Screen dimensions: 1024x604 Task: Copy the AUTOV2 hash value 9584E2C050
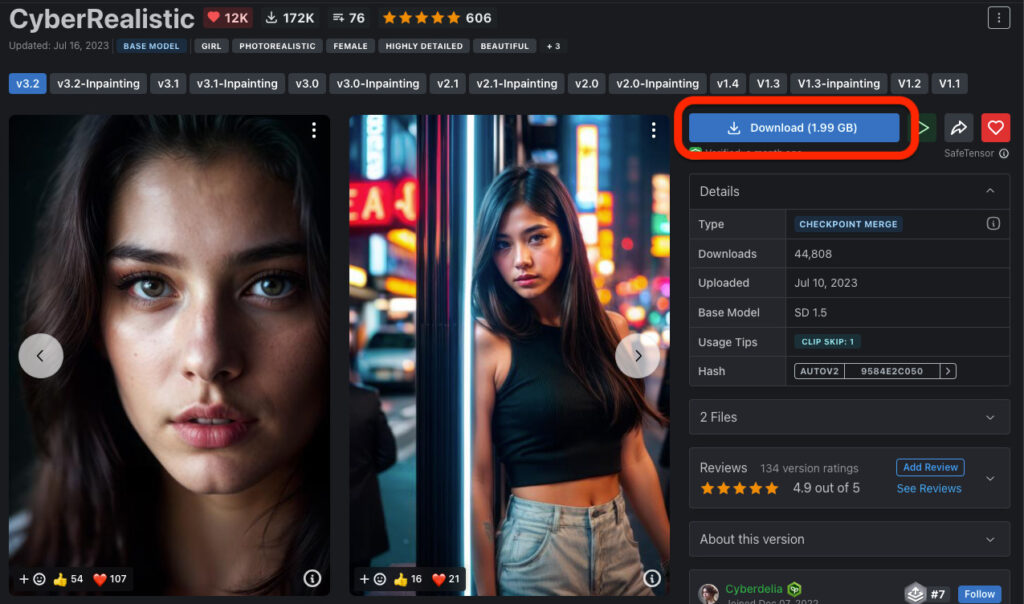point(891,371)
